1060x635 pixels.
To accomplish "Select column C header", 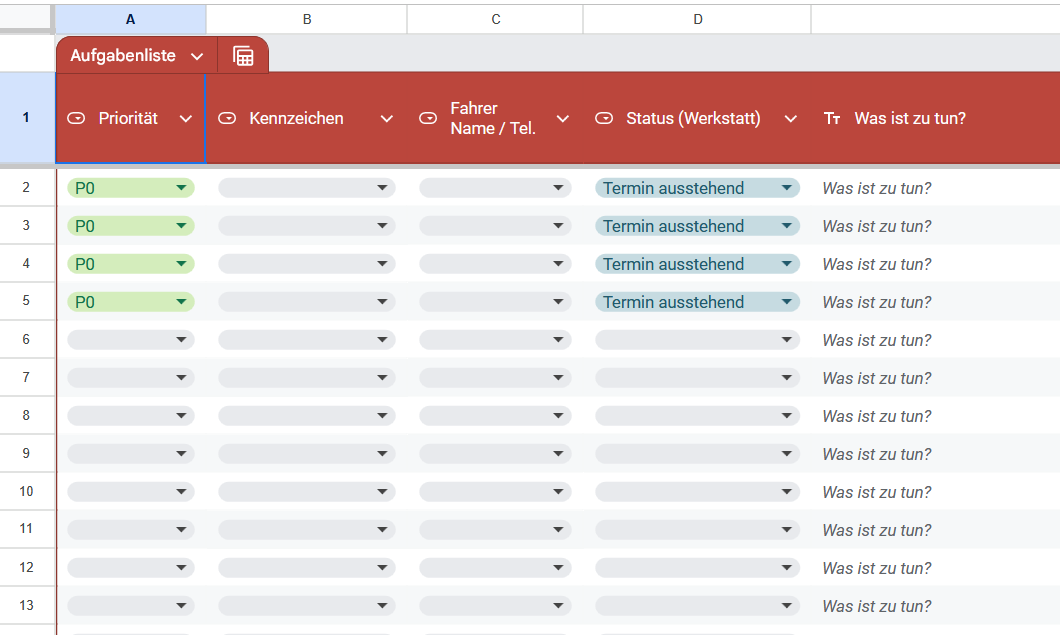I will coord(496,20).
